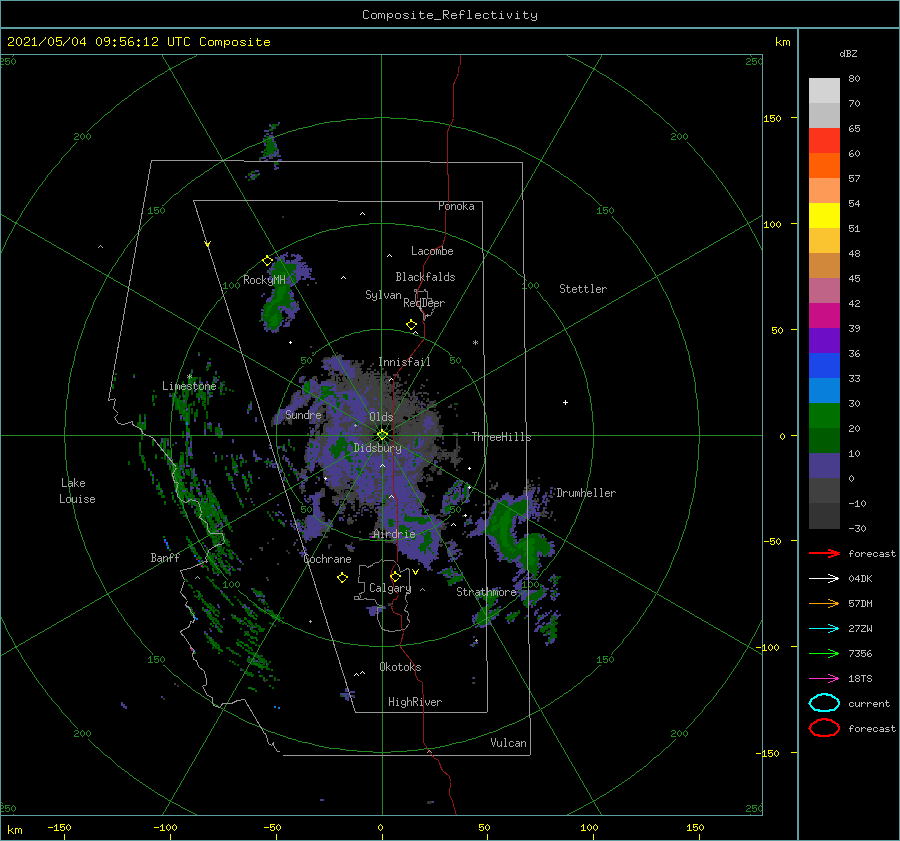Screen dimensions: 900x841
Task: Click the Calgary city label
Action: [x=390, y=588]
